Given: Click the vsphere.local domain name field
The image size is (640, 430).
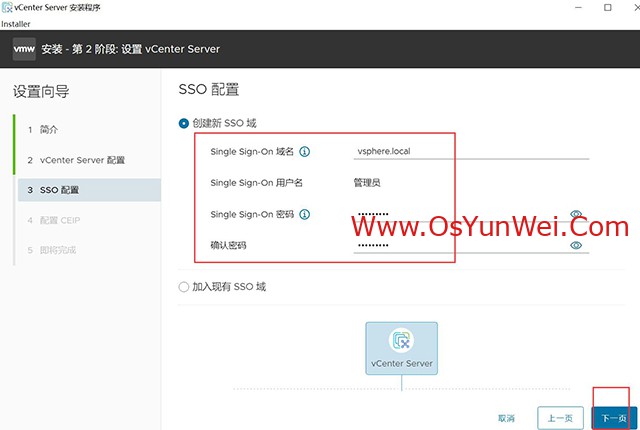Looking at the screenshot, I should [x=471, y=151].
